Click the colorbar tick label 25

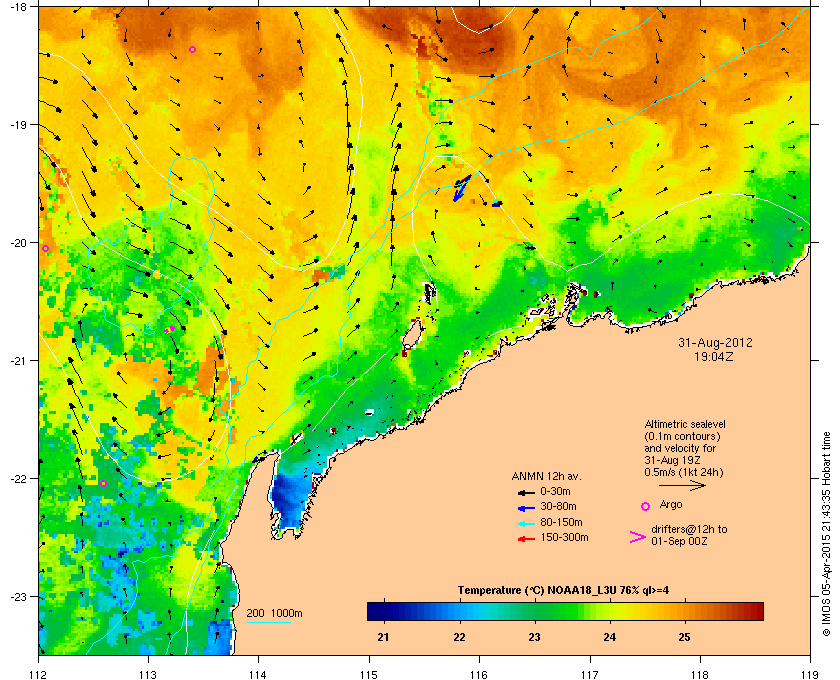coord(685,638)
